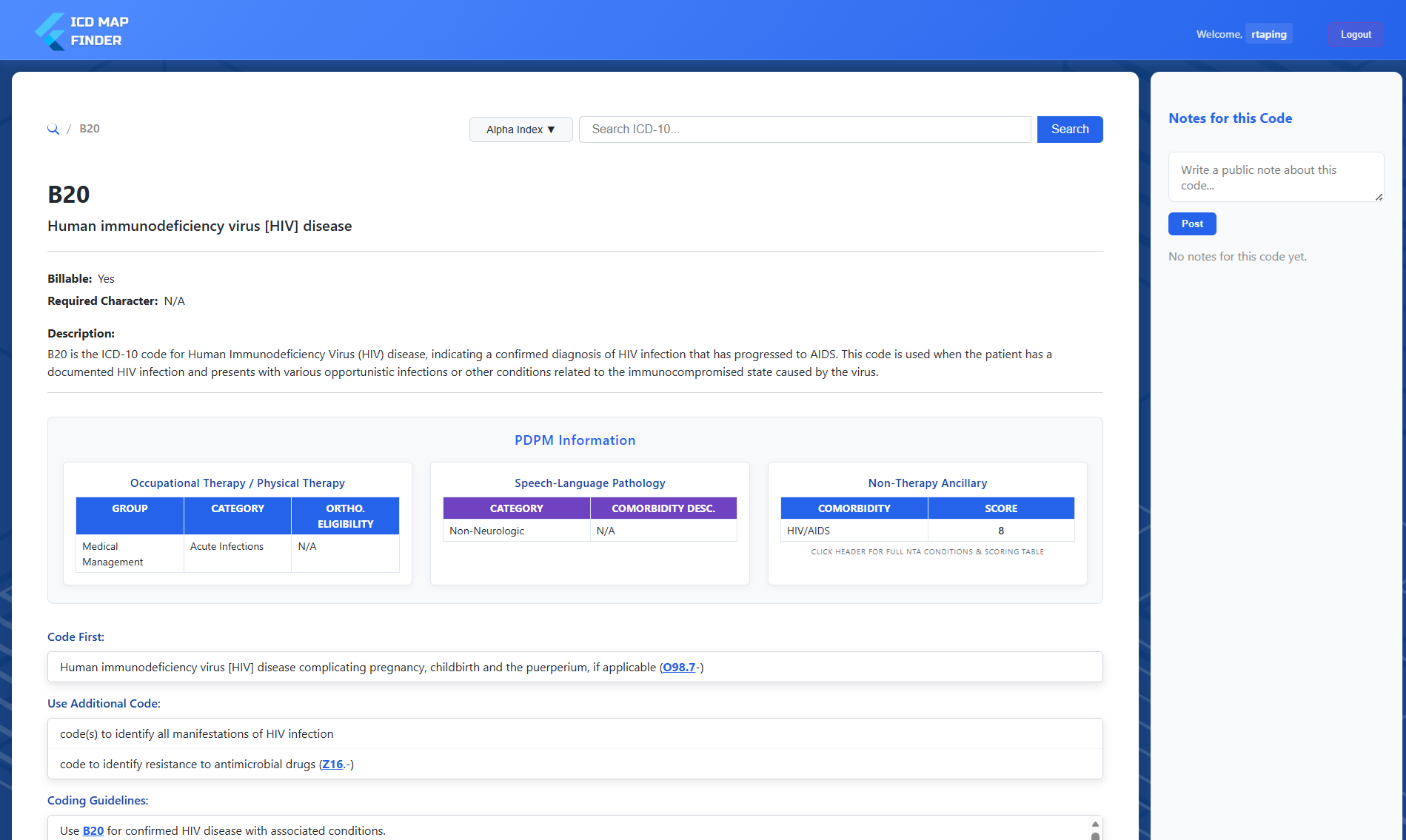This screenshot has height=840, width=1406.
Task: Open the O98.7 code link under Code First
Action: 678,667
